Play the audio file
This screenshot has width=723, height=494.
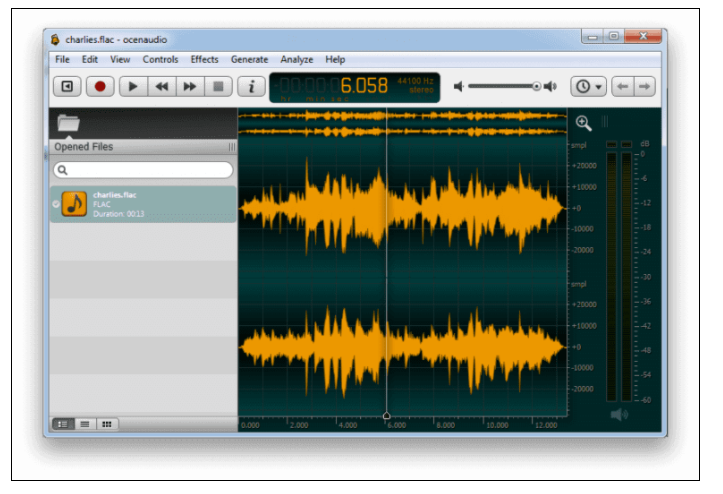[133, 87]
